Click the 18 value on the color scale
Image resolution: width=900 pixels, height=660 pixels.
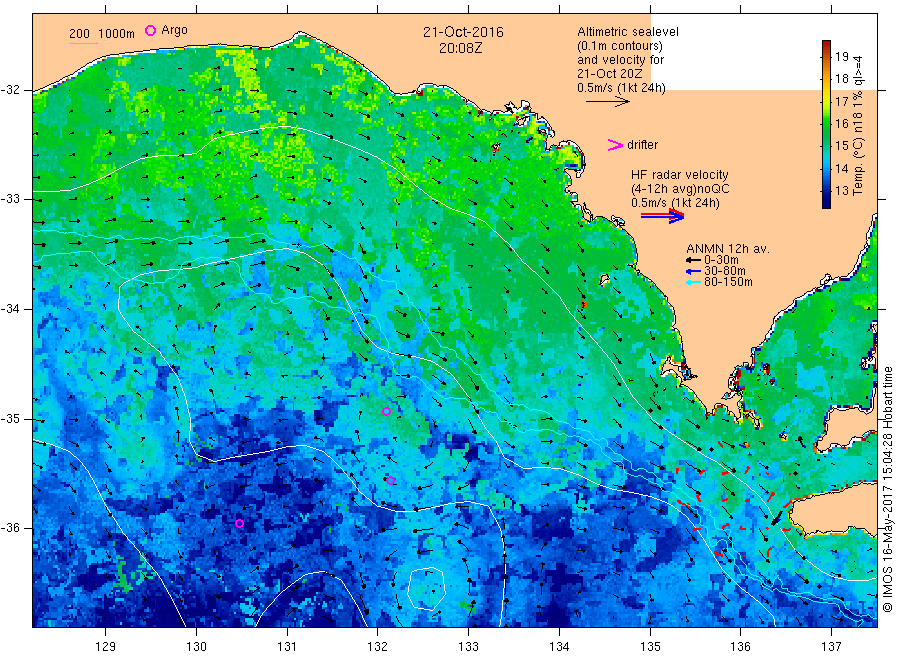841,79
